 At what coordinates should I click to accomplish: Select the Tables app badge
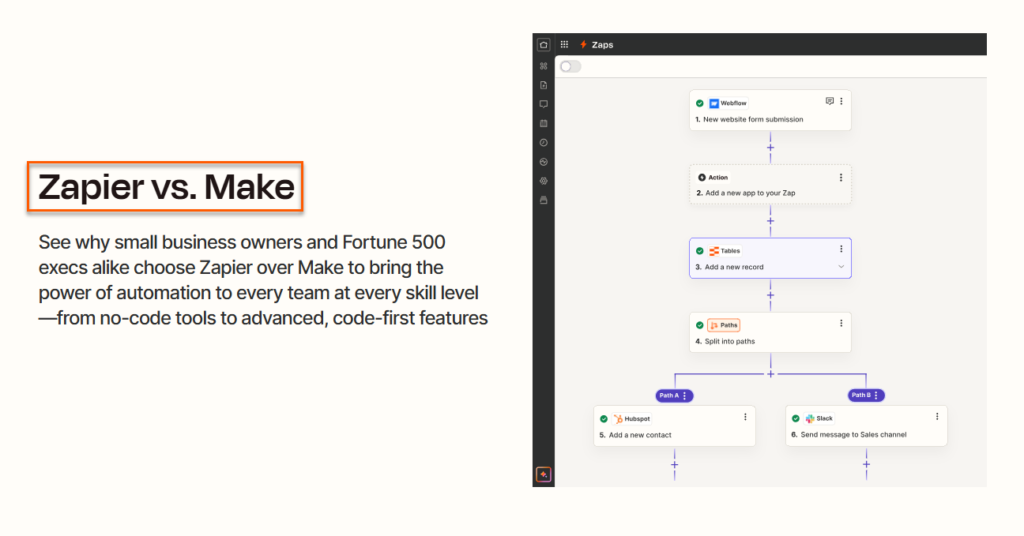coord(725,251)
